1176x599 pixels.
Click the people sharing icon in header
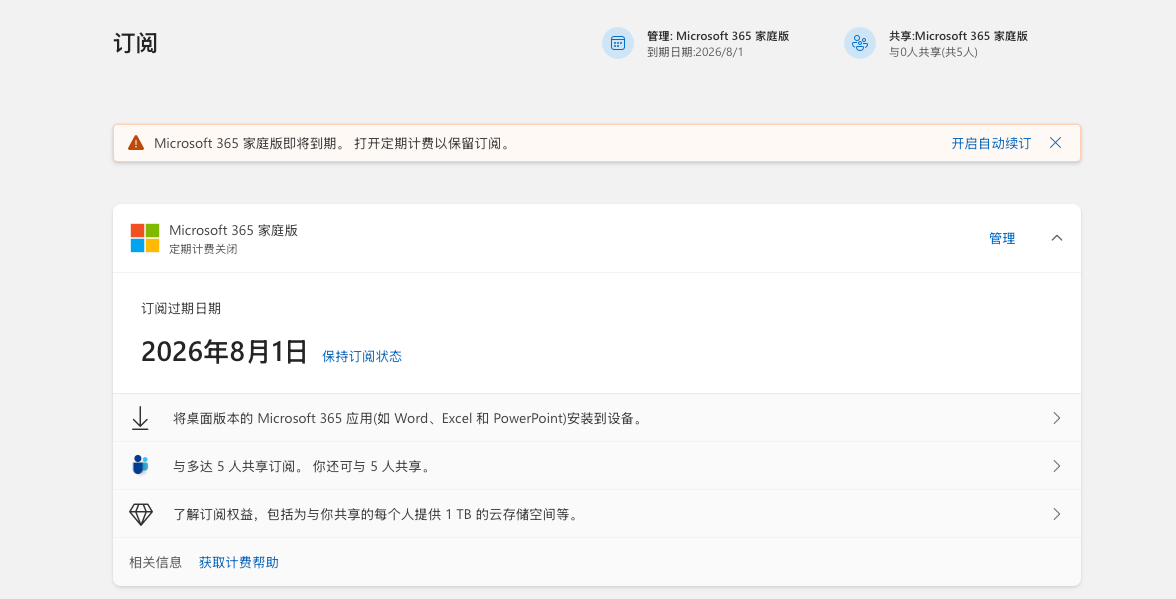coord(860,43)
